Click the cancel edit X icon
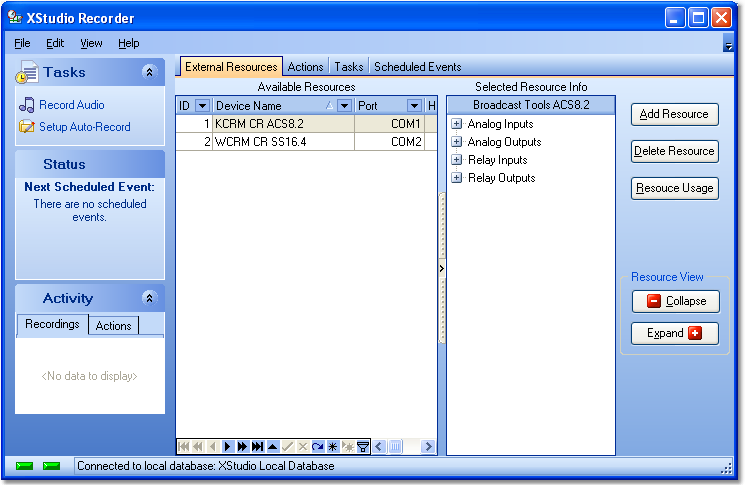 (x=302, y=447)
